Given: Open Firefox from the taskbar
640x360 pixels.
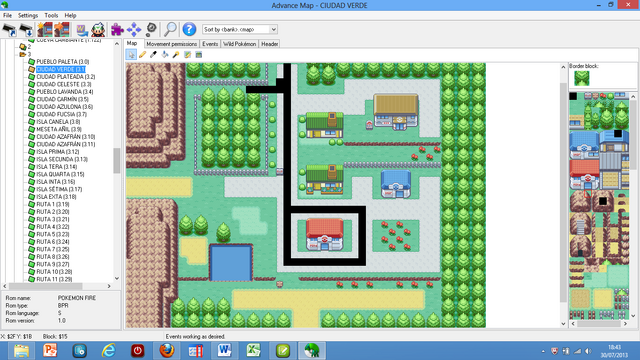Looking at the screenshot, I should (x=167, y=351).
